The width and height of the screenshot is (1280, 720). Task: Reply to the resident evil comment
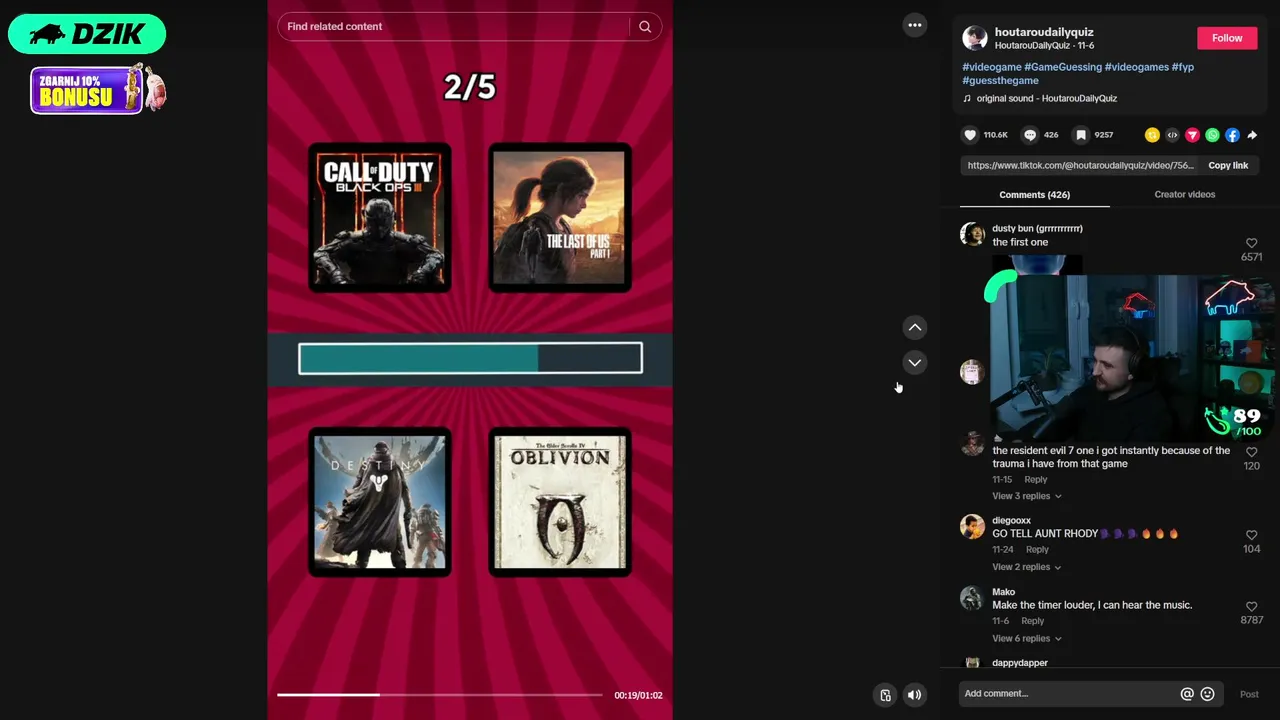(x=1036, y=479)
